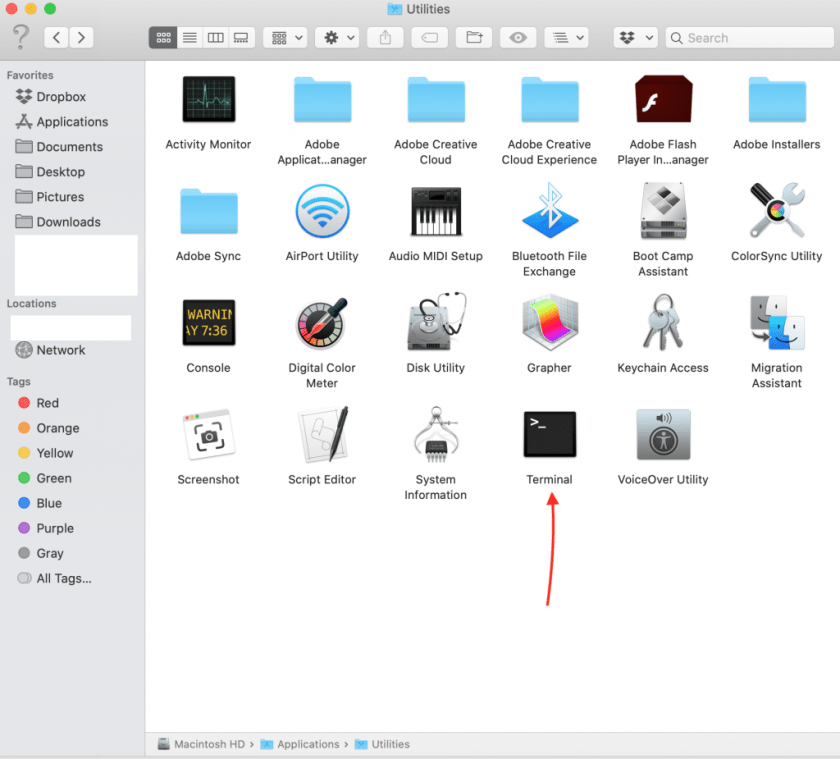The image size is (840, 759).
Task: Open the Console app
Action: [x=208, y=322]
